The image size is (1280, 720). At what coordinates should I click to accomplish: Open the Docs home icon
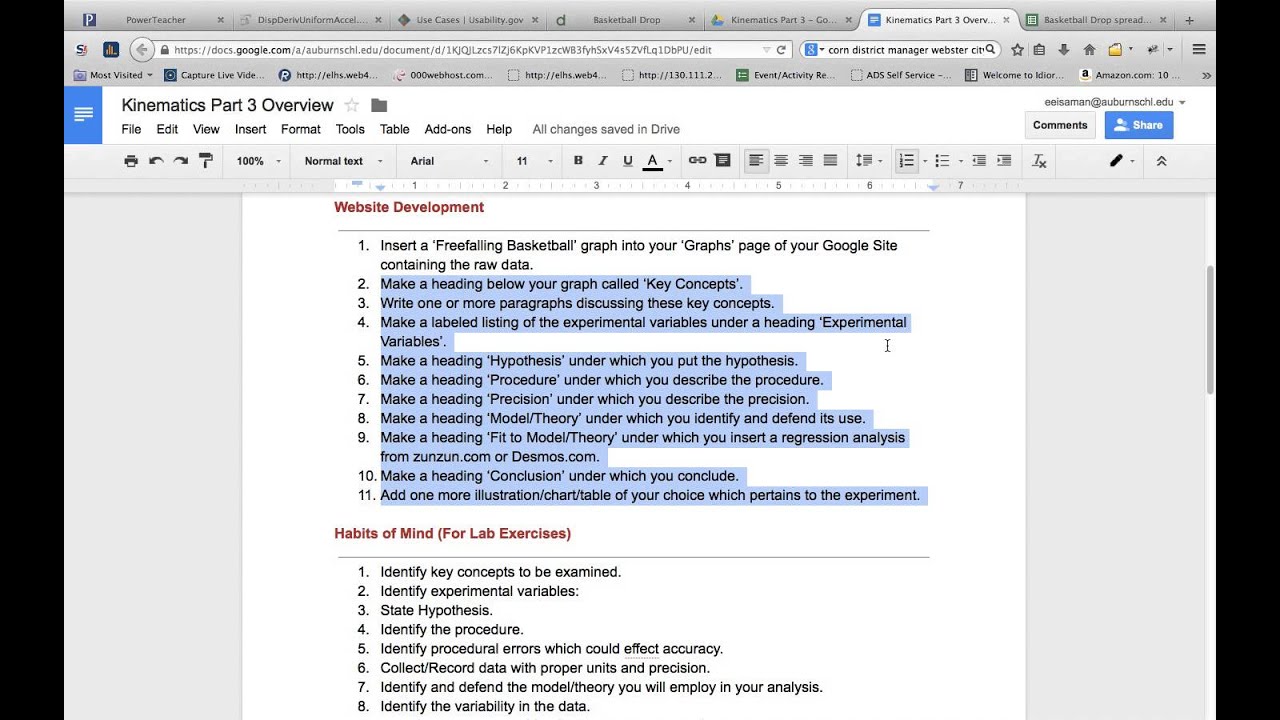[83, 115]
